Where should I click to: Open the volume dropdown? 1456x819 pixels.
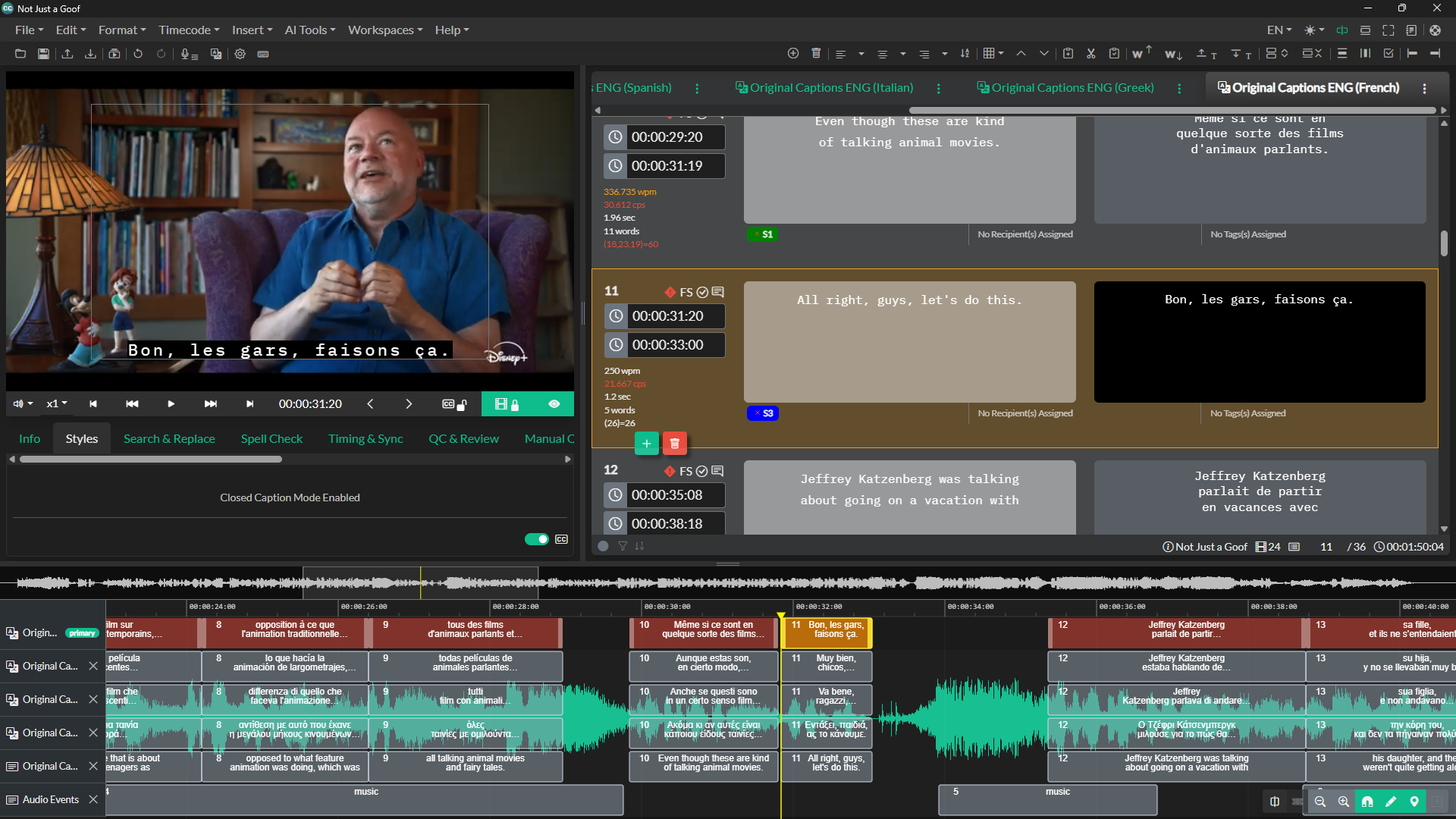tap(23, 404)
